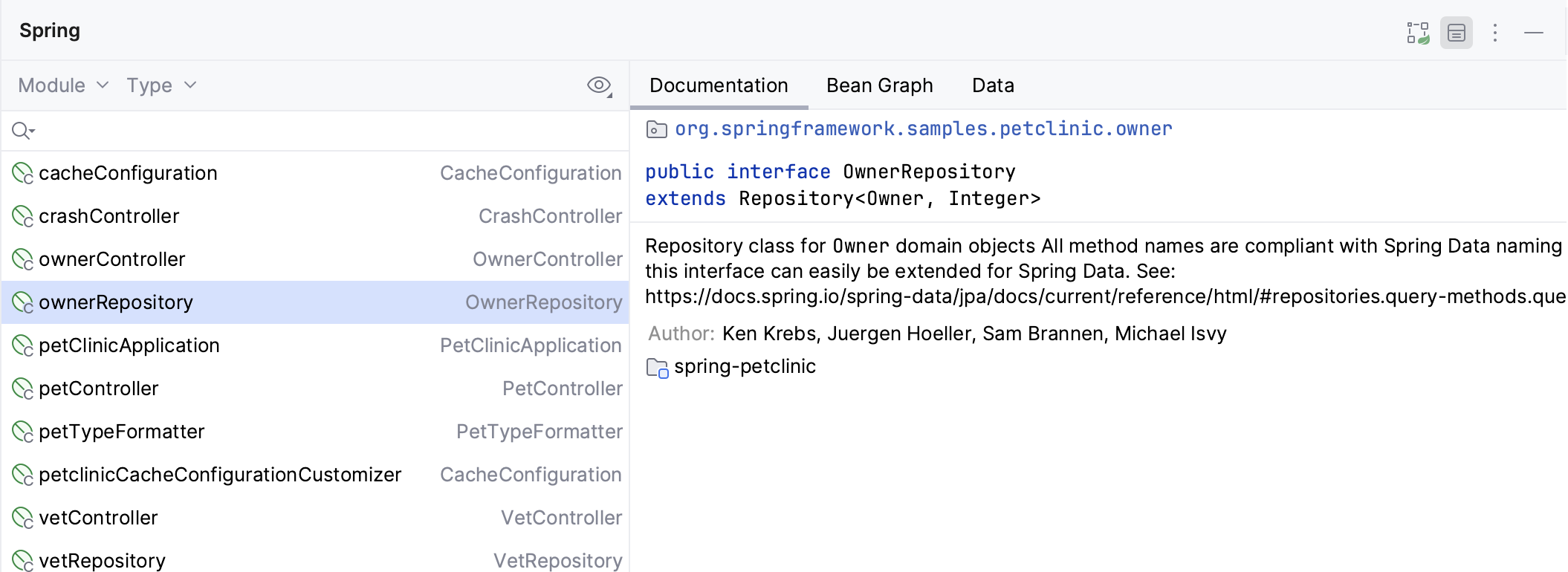1568x572 pixels.
Task: Select the petTypeFormatter bean row
Action: coord(315,432)
